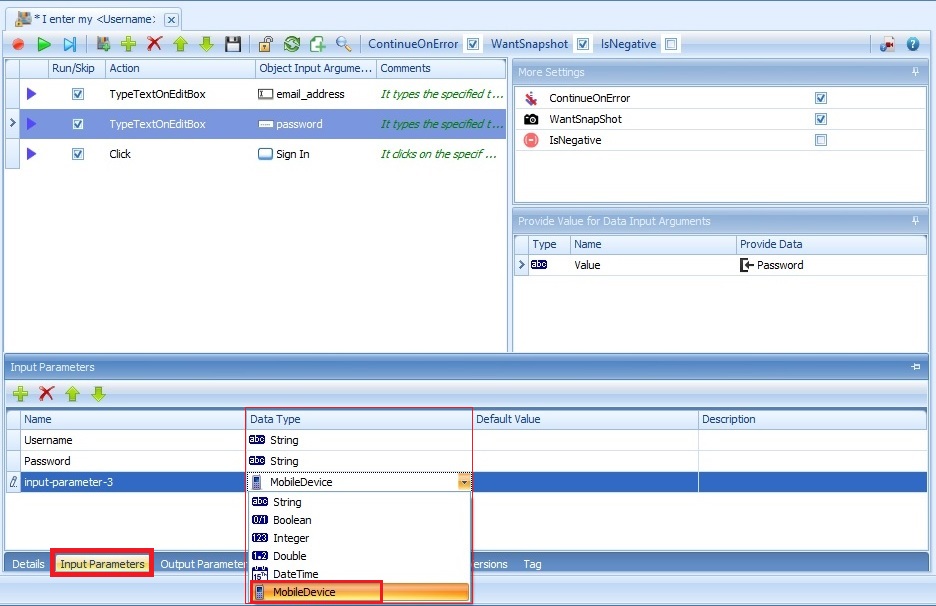Select the Password parameter name cell
The image size is (936, 606).
[133, 461]
